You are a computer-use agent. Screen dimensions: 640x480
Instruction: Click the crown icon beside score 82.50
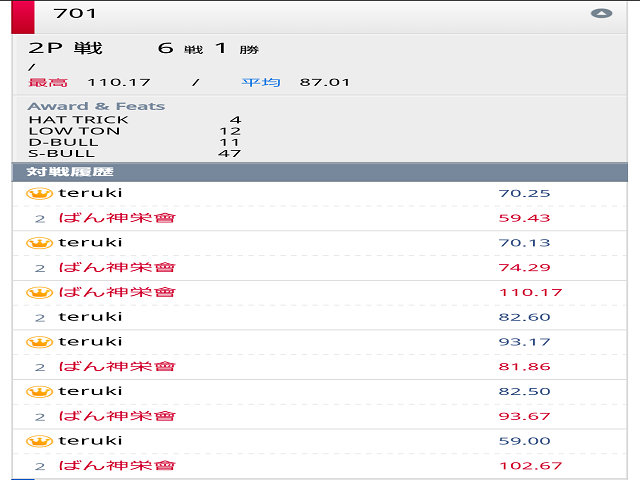(x=40, y=391)
